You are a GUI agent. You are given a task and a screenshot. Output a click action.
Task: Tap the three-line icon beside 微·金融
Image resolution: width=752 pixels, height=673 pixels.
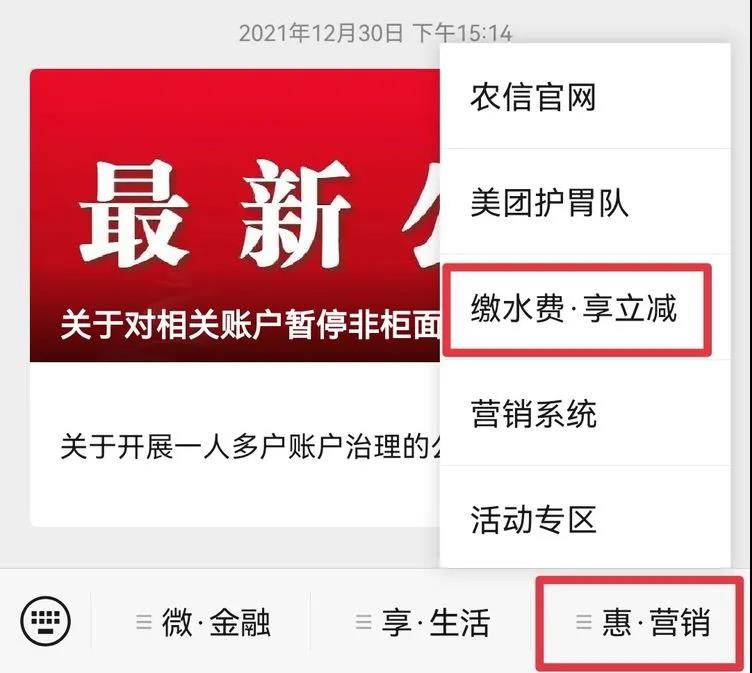click(x=144, y=622)
